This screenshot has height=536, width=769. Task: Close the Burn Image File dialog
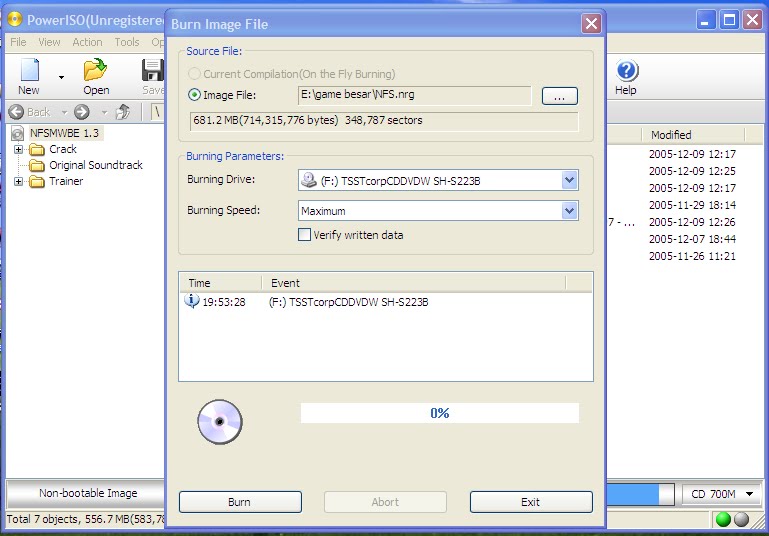tap(591, 23)
